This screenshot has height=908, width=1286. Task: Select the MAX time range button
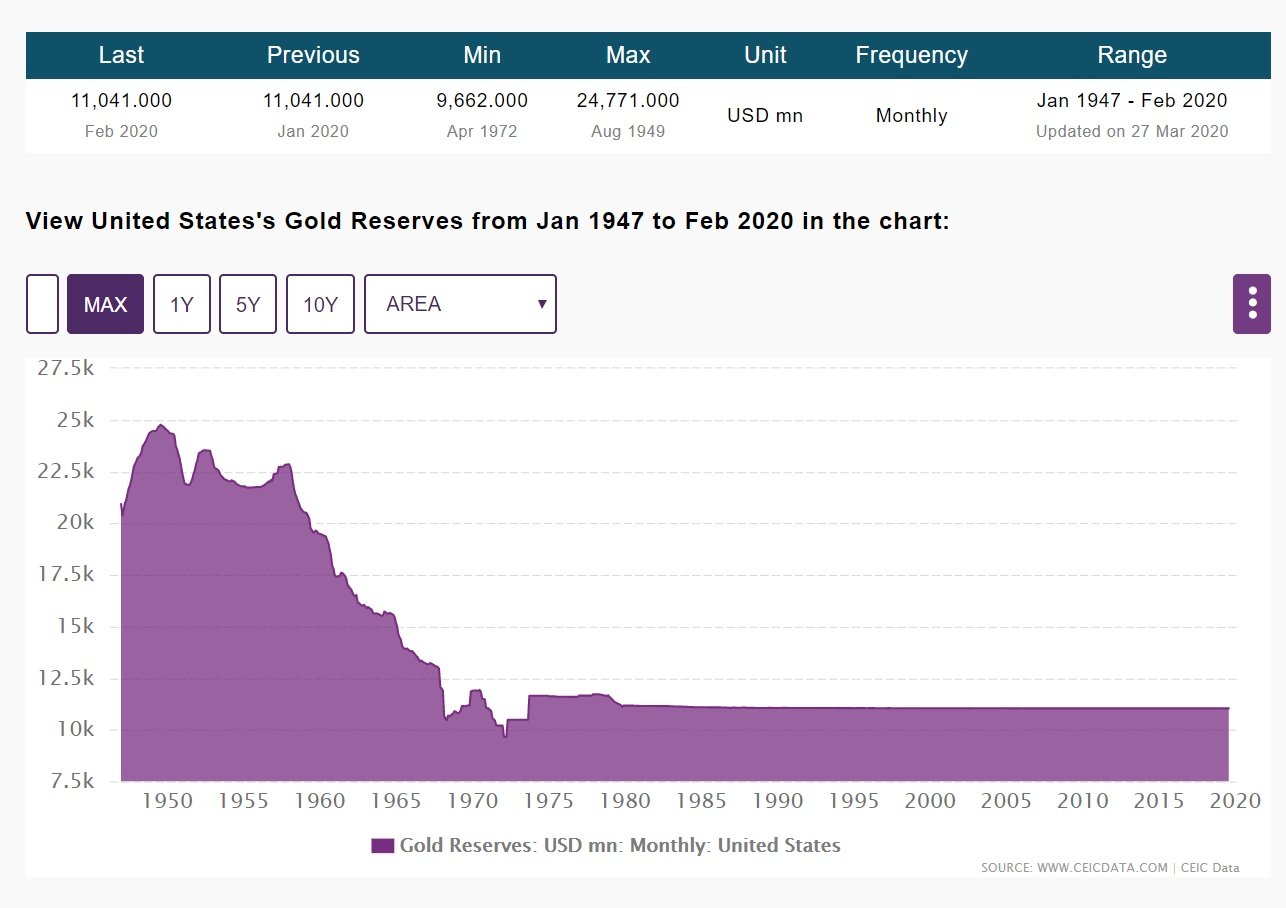(x=106, y=304)
